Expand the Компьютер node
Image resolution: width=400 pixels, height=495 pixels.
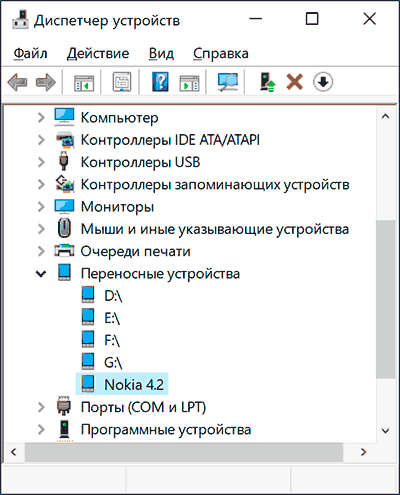coord(41,117)
